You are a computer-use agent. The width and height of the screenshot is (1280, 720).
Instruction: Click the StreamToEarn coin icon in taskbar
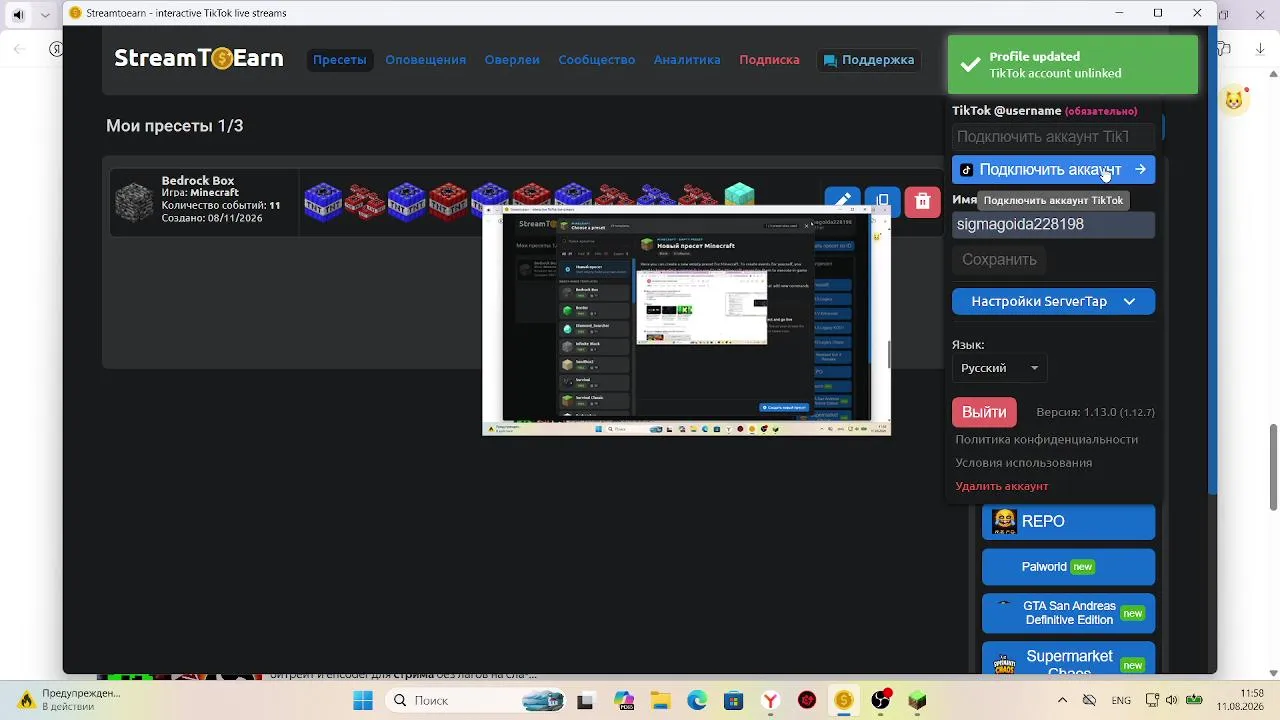click(x=844, y=700)
